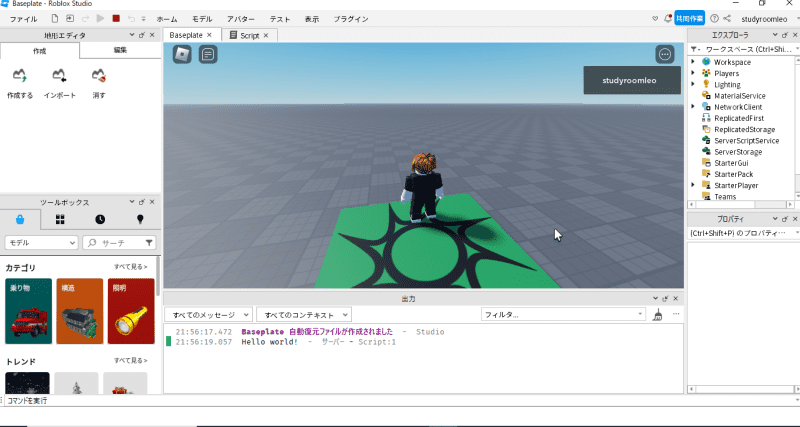
Task: Open the Roblox menu icon in viewport
Action: (182, 54)
